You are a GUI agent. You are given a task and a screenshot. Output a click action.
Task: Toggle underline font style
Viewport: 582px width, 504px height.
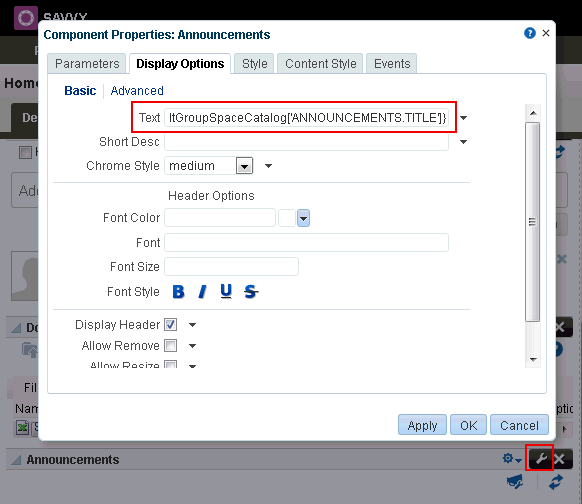click(x=226, y=291)
